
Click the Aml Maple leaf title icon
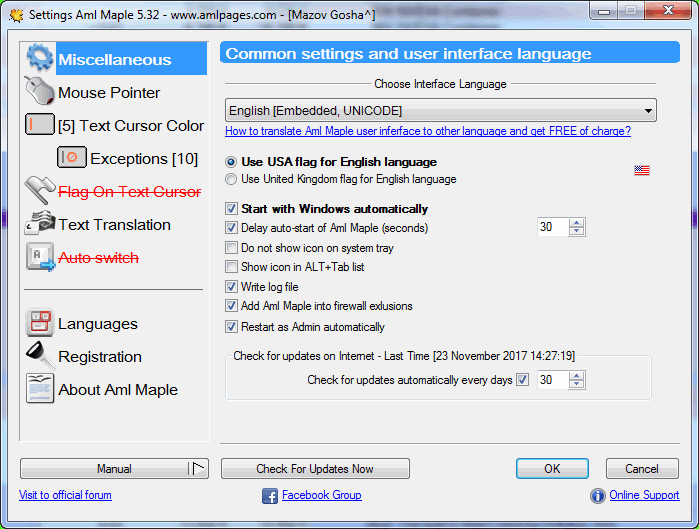click(x=16, y=15)
